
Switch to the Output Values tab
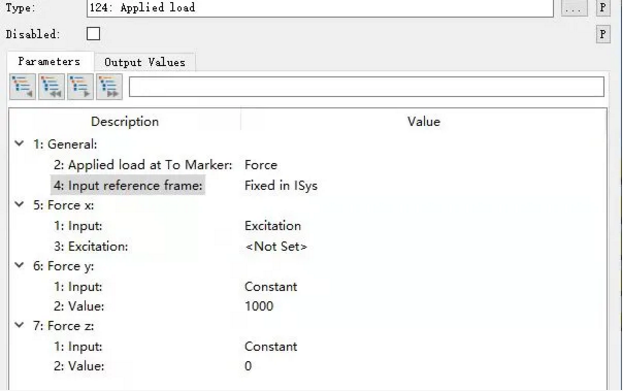pyautogui.click(x=145, y=62)
